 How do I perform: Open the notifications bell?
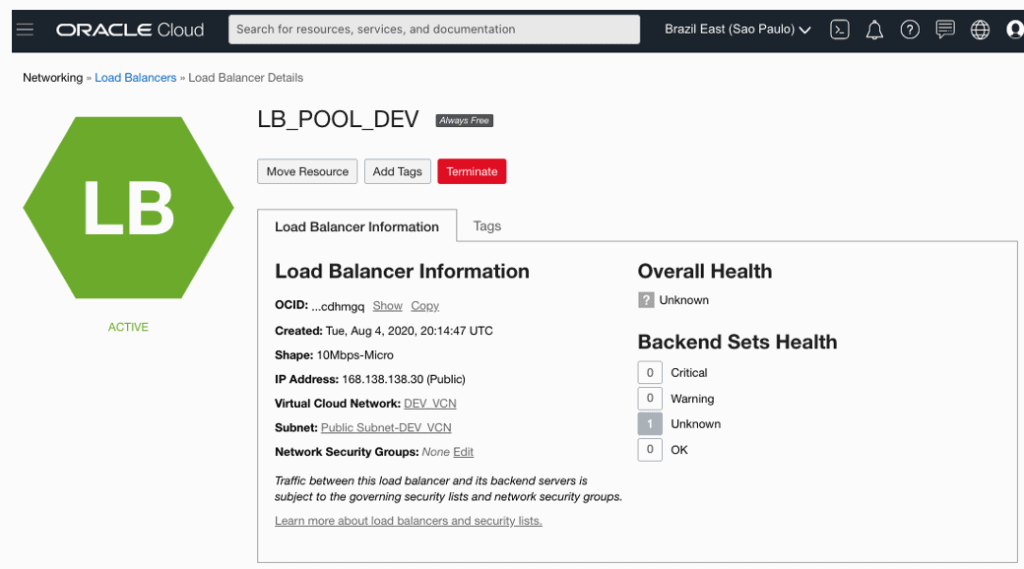coord(875,30)
